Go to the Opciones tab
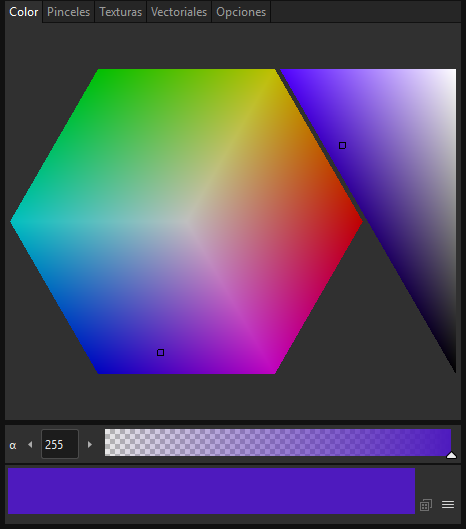Viewport: 466px width, 529px height. [241, 12]
